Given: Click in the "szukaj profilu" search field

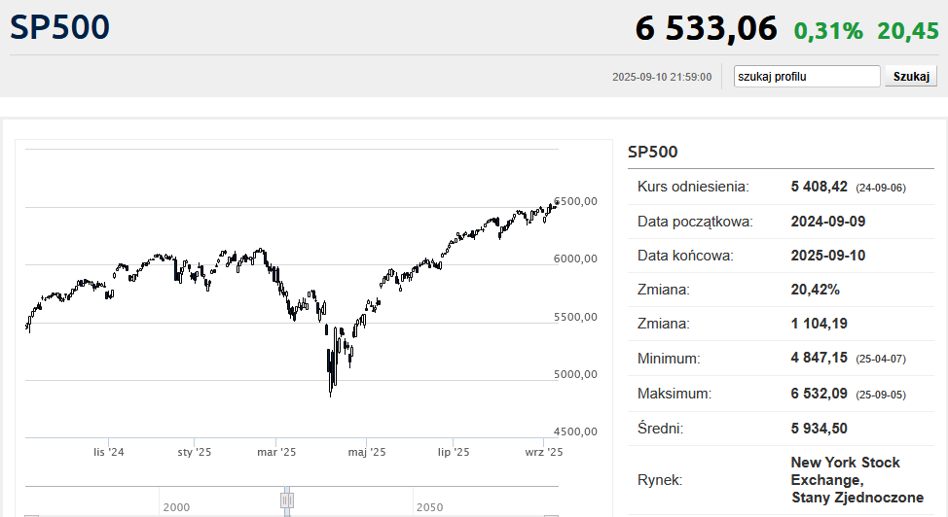Looking at the screenshot, I should [x=807, y=76].
